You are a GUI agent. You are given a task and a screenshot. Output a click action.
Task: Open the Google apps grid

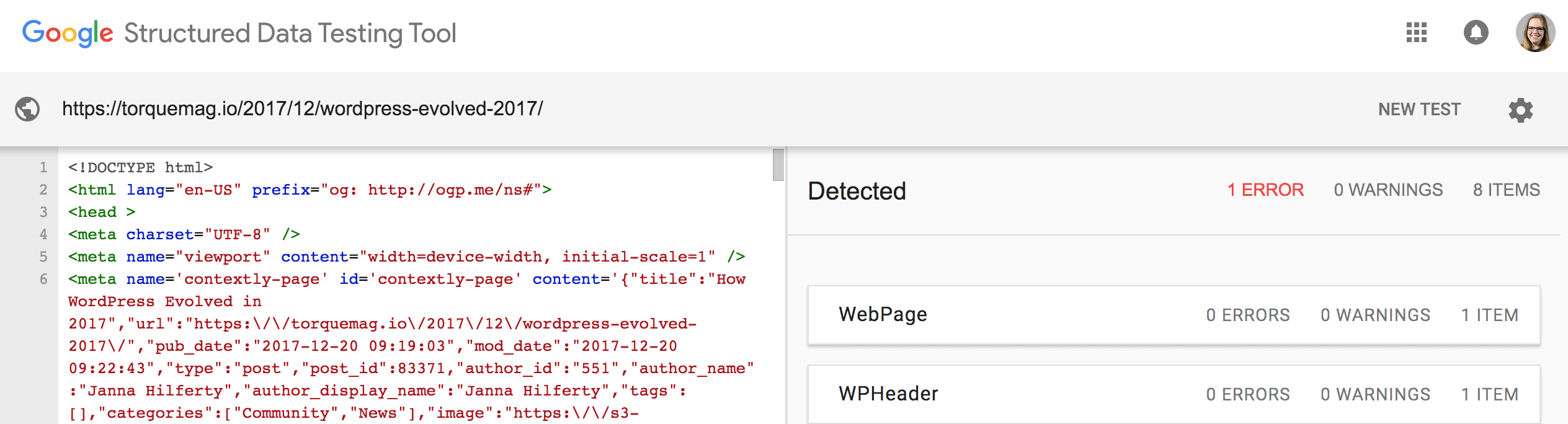(1417, 32)
